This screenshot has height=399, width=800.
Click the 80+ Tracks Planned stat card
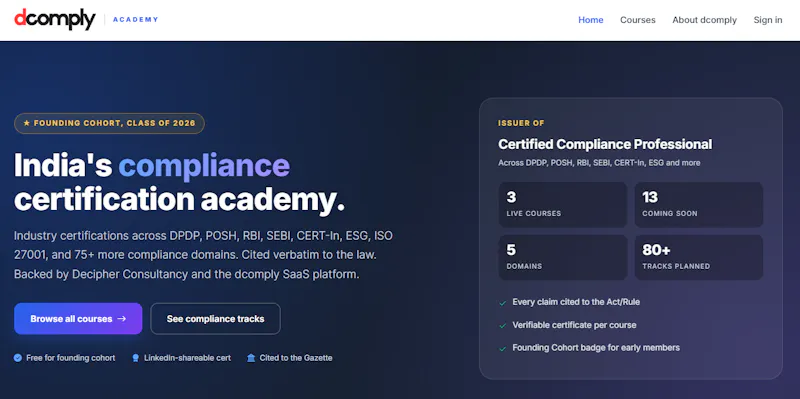coord(698,257)
